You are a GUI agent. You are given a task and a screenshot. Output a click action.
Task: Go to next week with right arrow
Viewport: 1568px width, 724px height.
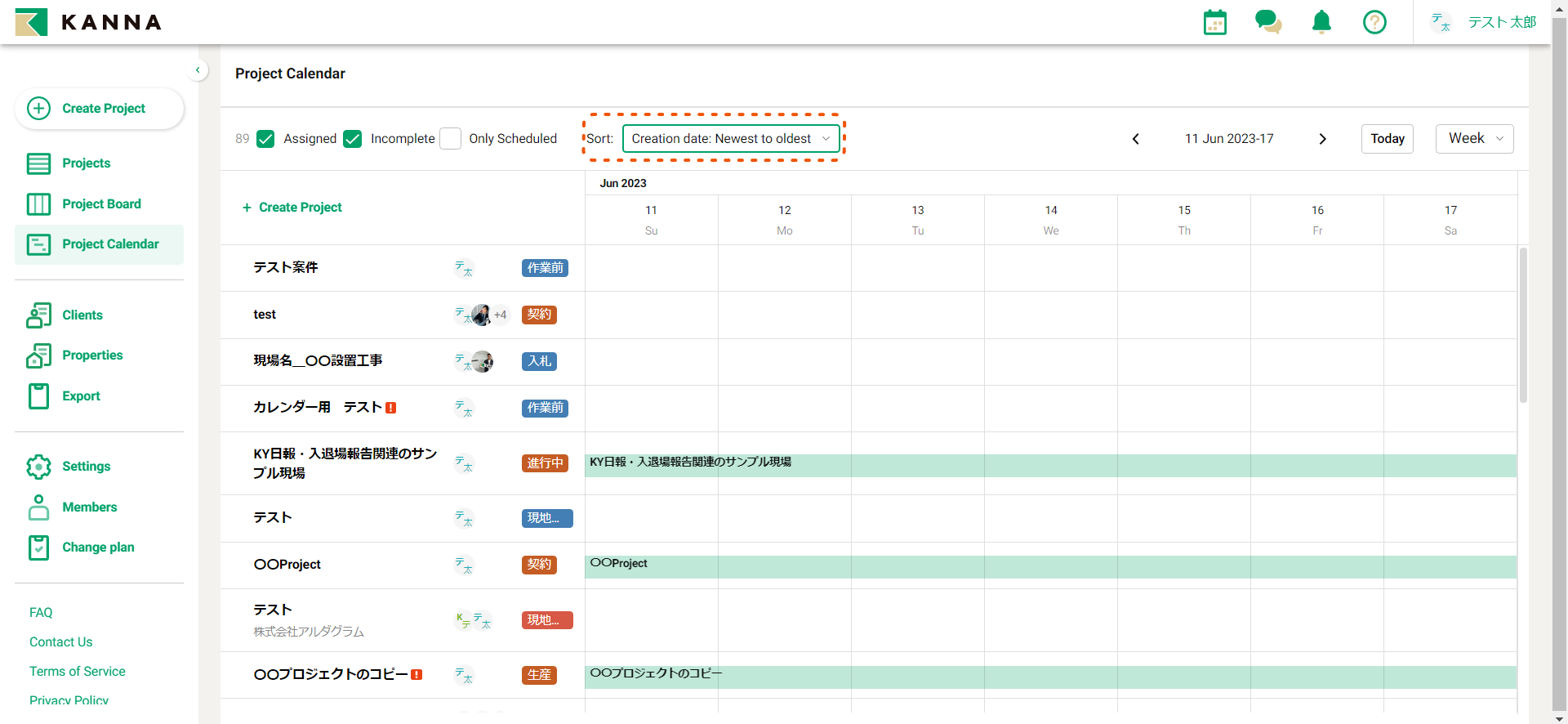1322,139
